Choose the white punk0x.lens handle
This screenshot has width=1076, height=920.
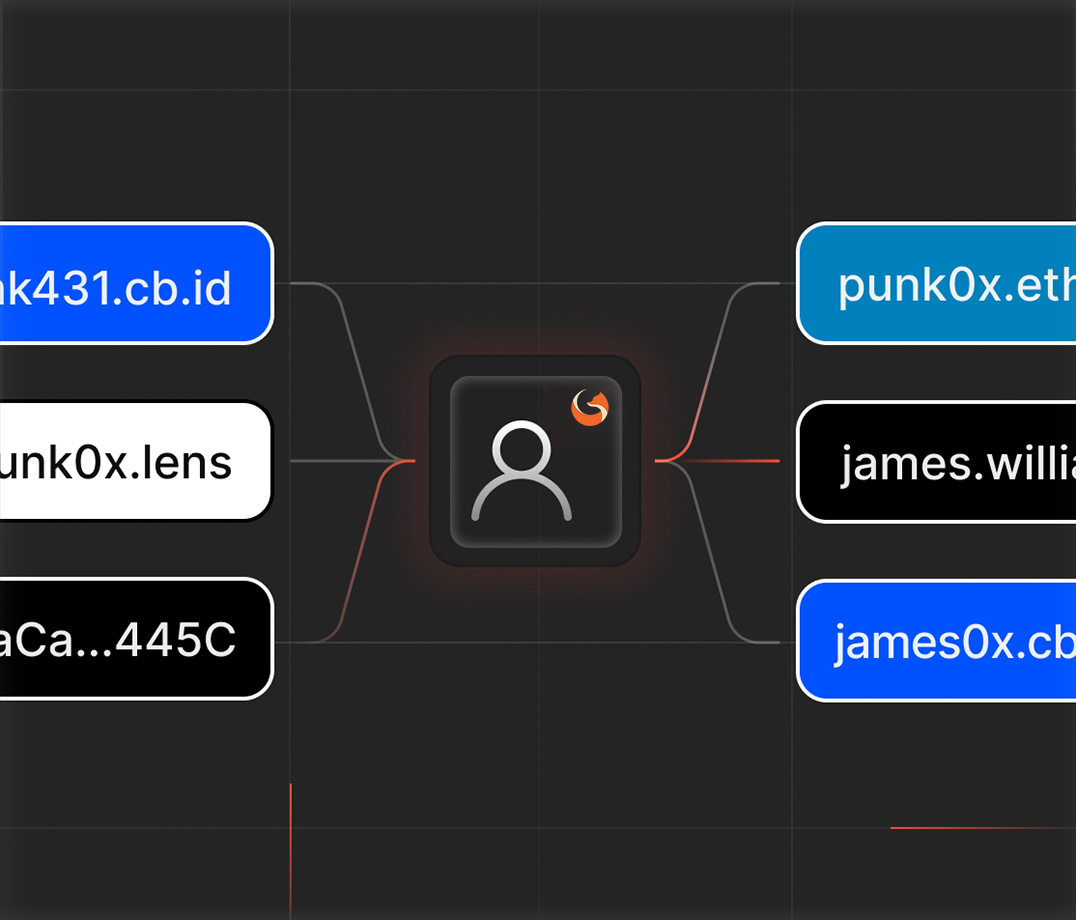click(135, 462)
